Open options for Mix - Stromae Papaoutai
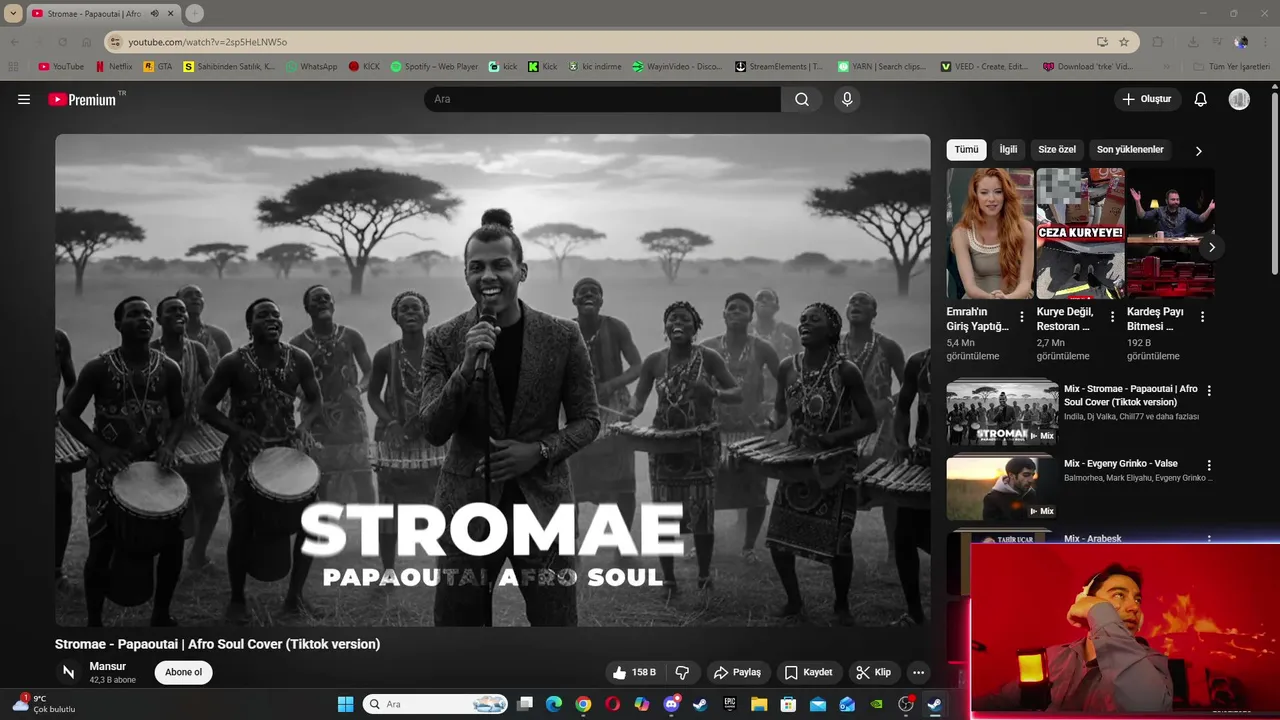The image size is (1280, 720). (x=1209, y=391)
